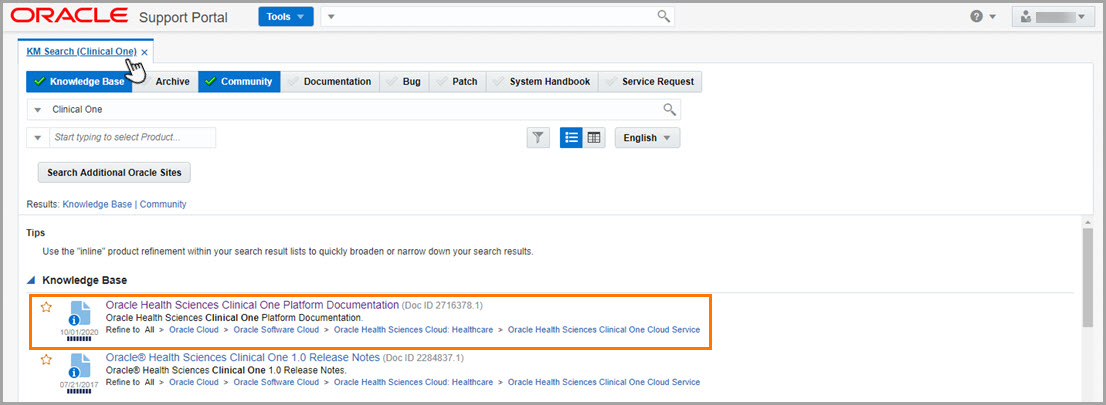Open the Tools dropdown menu
Screen dimensions: 1106x405
(x=286, y=16)
